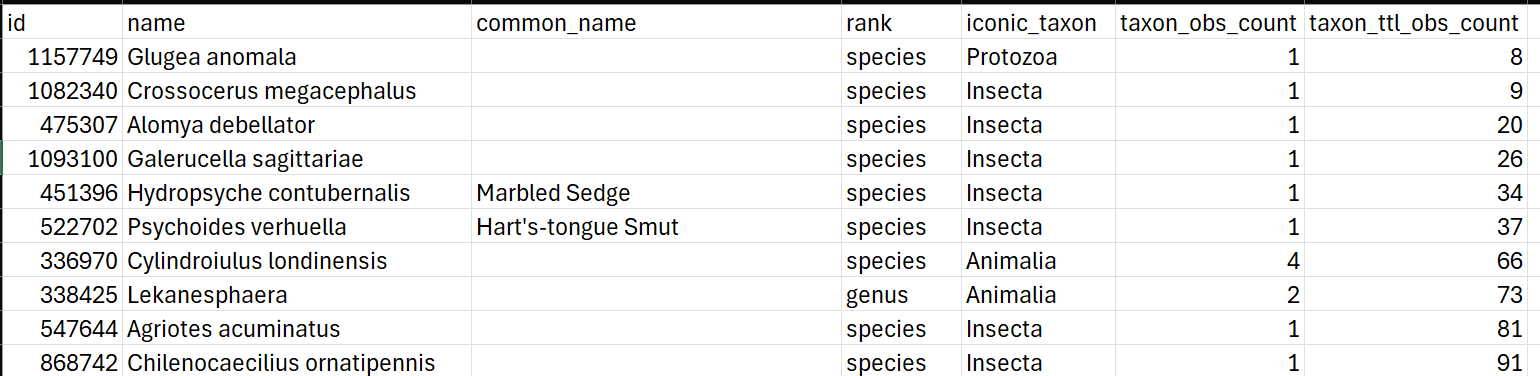The width and height of the screenshot is (1540, 376).
Task: Select the taxon_obs_count cell showing 4
Action: click(x=1210, y=261)
